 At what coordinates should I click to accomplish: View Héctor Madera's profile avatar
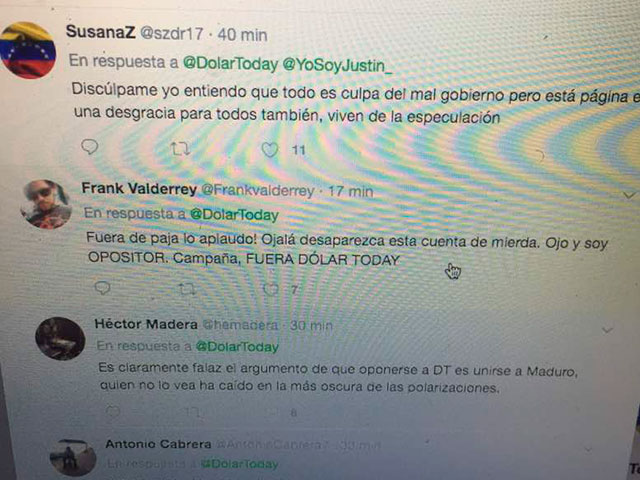[60, 339]
